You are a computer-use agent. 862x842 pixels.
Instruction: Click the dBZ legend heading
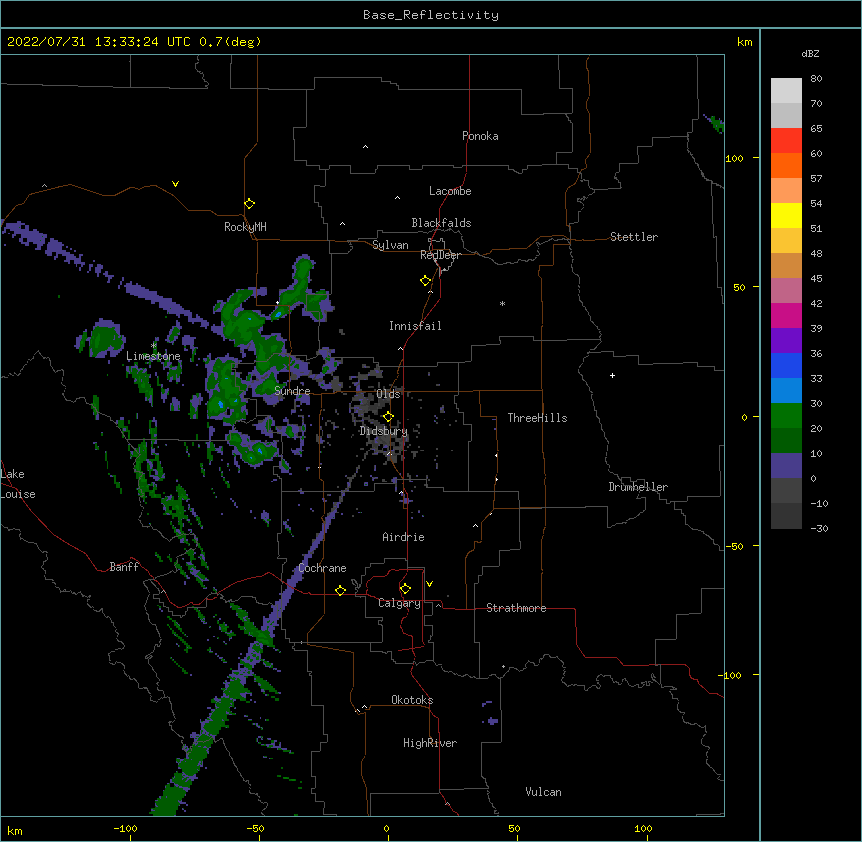(810, 53)
